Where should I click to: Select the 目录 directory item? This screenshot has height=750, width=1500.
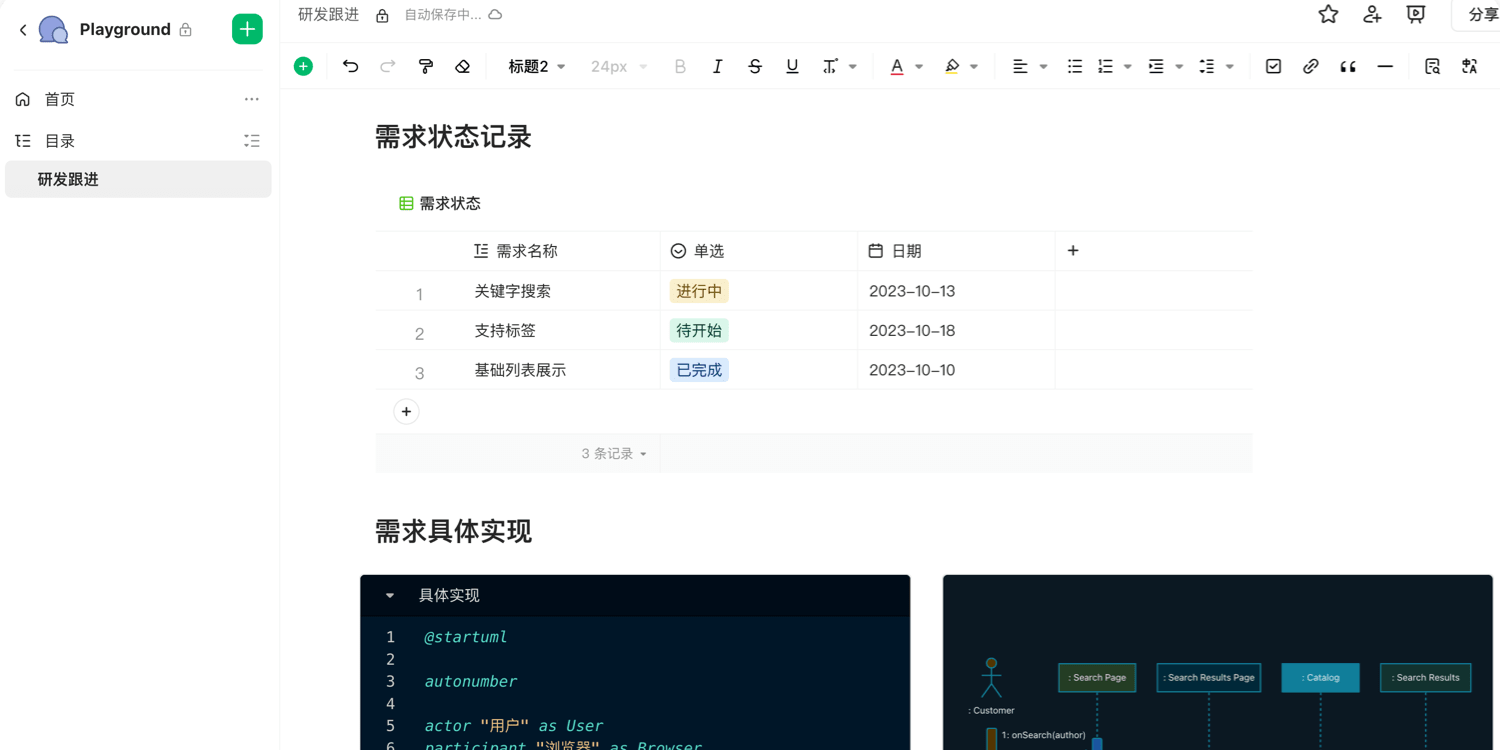(x=60, y=141)
